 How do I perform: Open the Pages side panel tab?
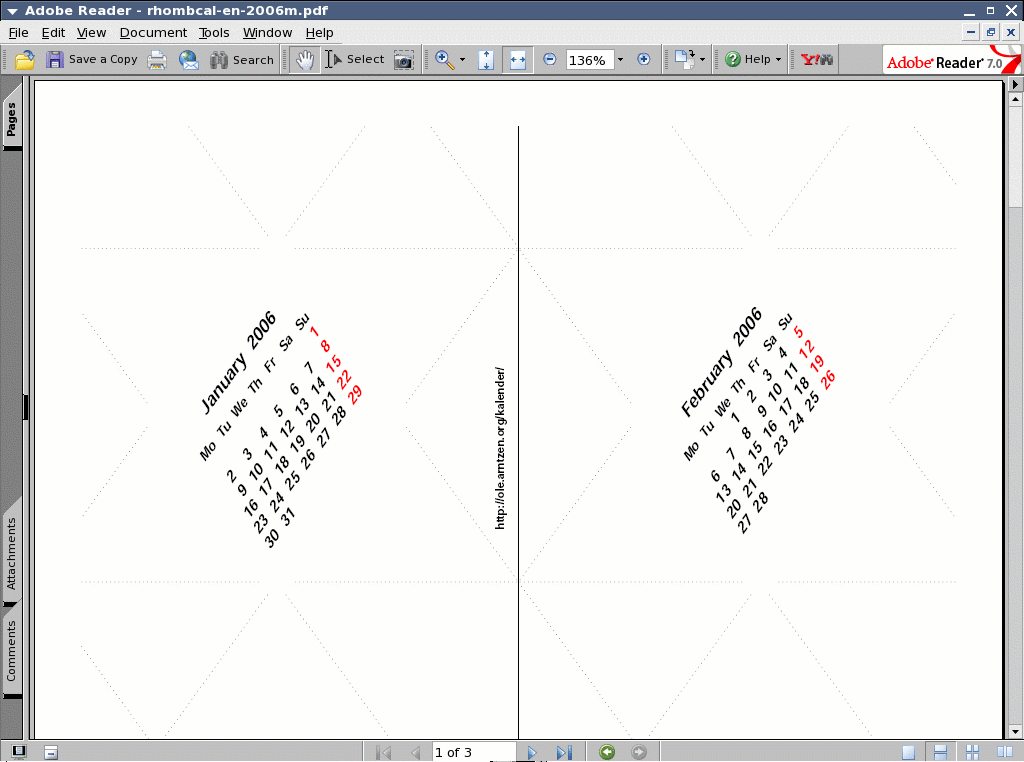(x=11, y=120)
